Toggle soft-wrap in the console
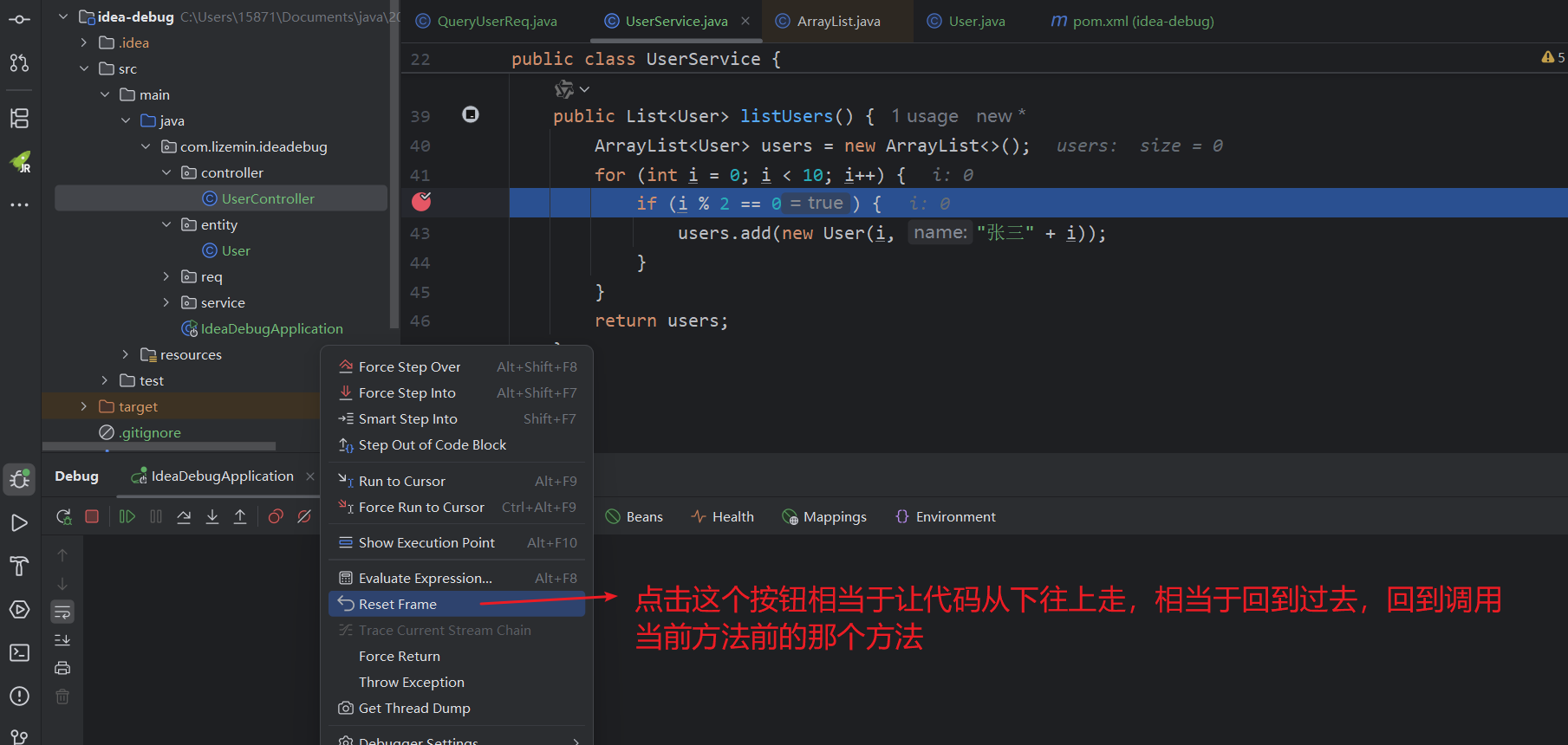Screen dimensions: 1568x745 click(62, 612)
